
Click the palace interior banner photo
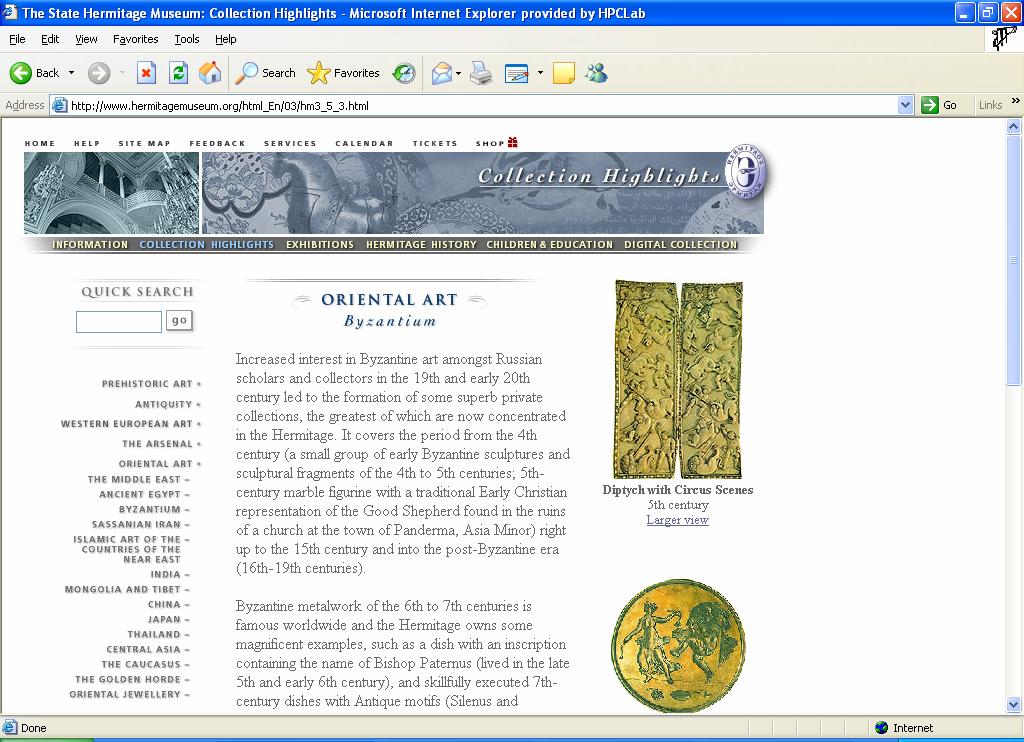click(112, 193)
